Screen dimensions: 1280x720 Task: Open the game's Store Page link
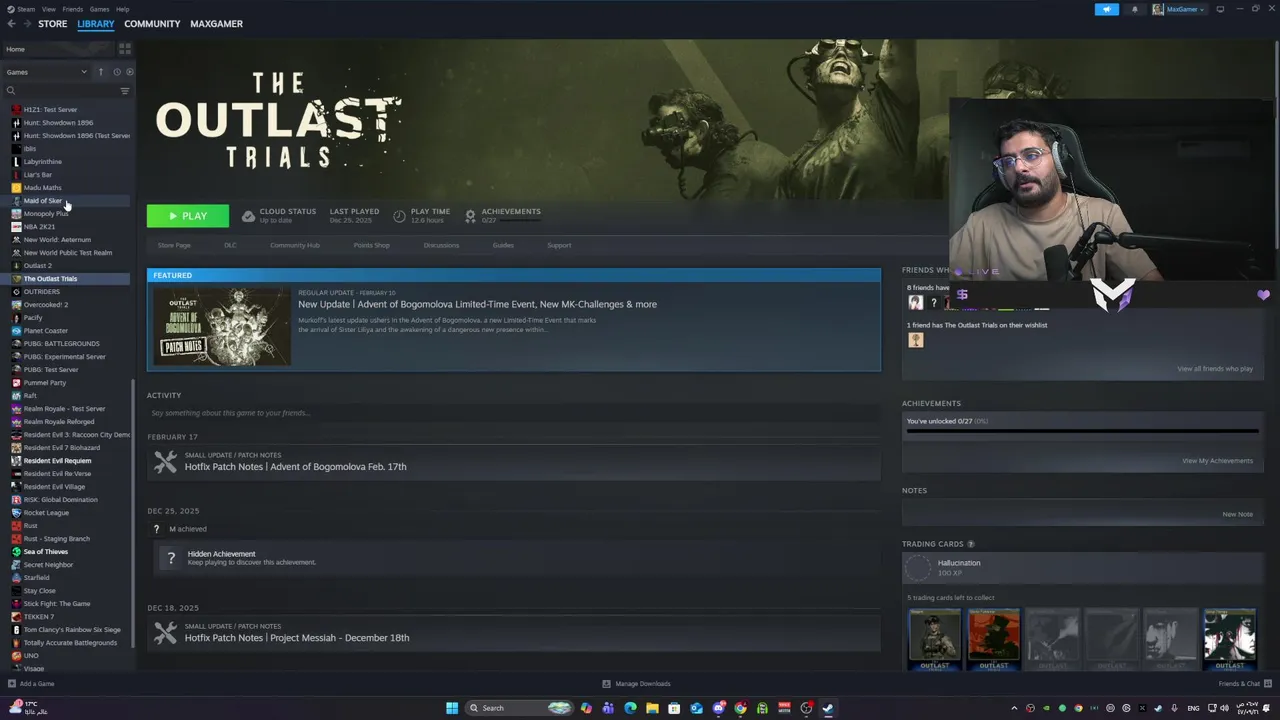point(174,245)
